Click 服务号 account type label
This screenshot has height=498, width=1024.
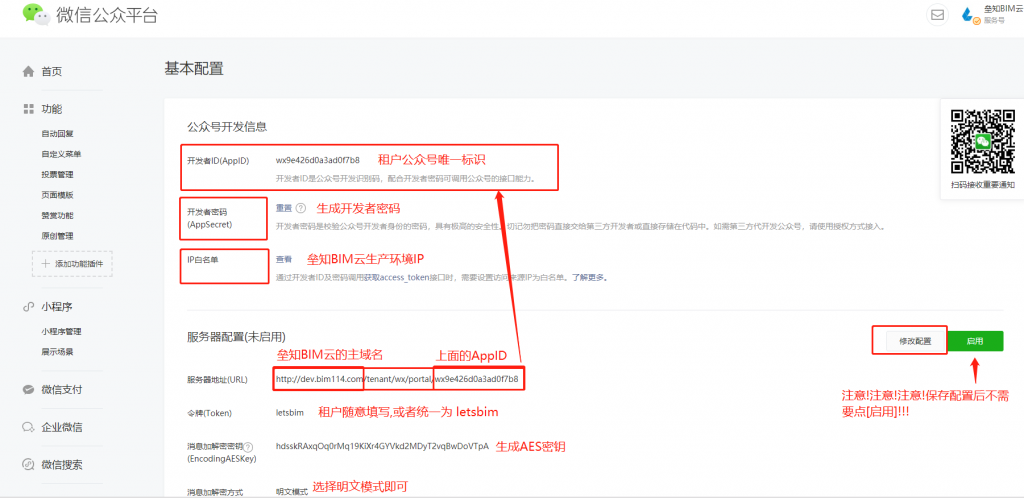click(993, 21)
